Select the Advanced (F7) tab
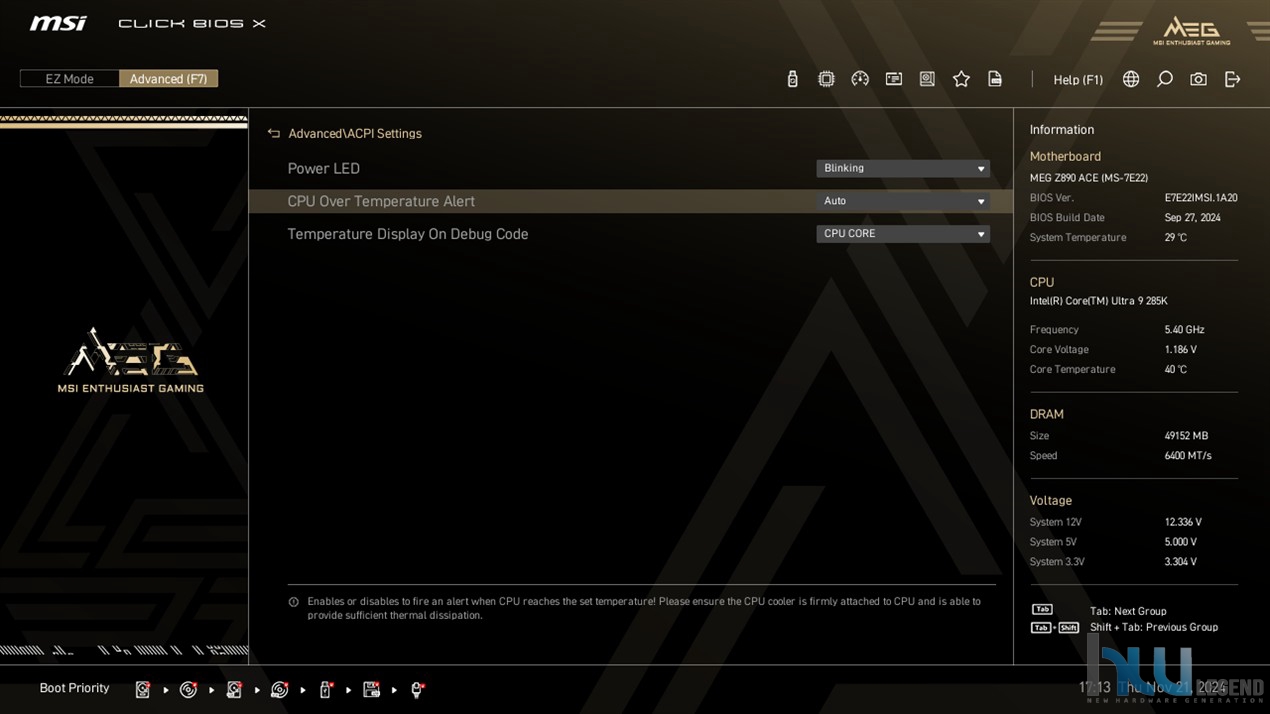1270x714 pixels. point(168,79)
